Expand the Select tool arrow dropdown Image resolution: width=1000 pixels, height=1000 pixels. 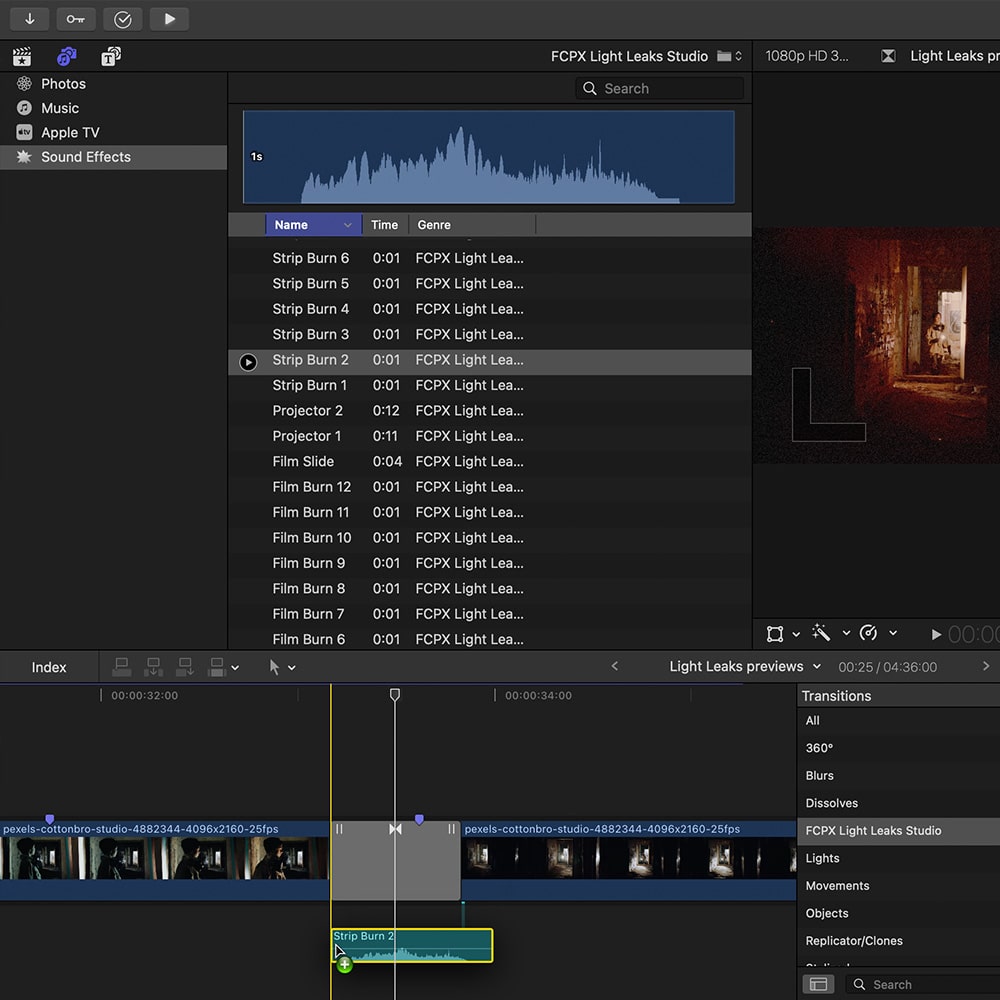tap(292, 668)
